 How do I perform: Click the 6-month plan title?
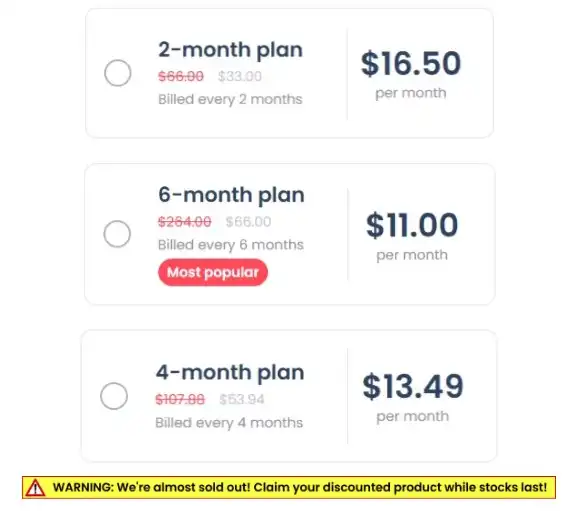coord(231,195)
